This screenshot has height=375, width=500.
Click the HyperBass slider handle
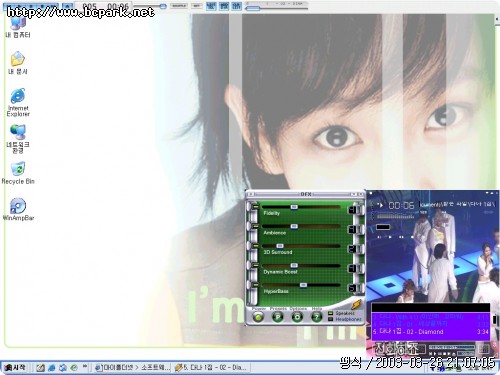[303, 285]
